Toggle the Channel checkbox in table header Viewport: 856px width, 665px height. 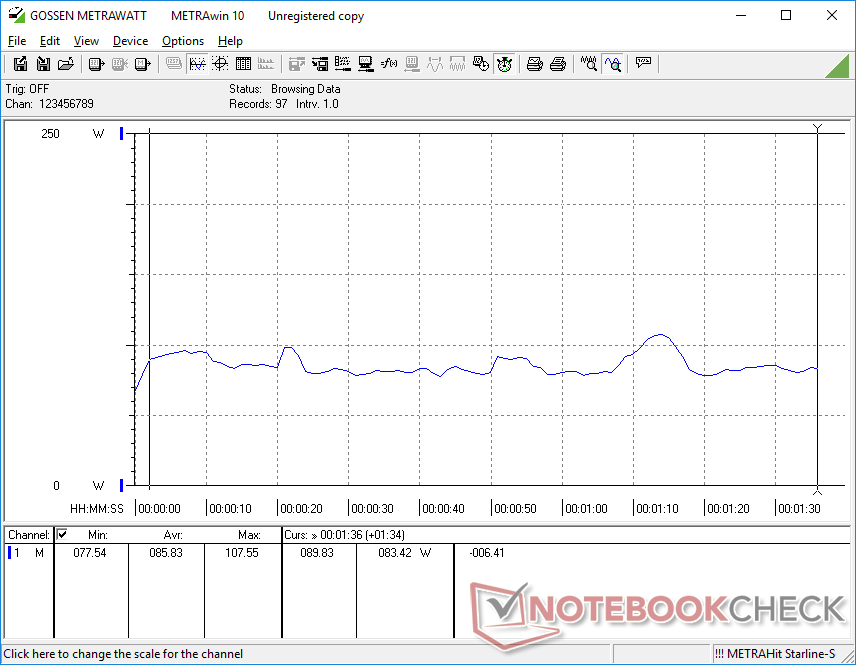point(62,534)
